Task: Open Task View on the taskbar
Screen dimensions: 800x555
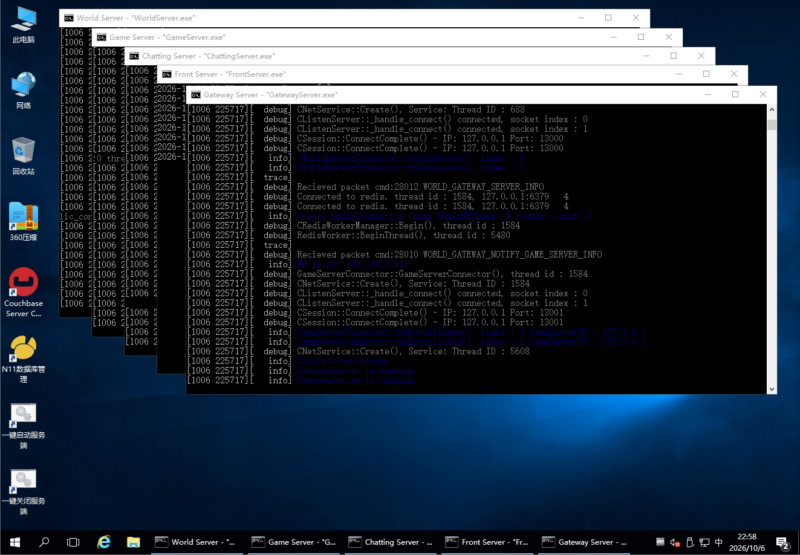Action: pos(73,542)
